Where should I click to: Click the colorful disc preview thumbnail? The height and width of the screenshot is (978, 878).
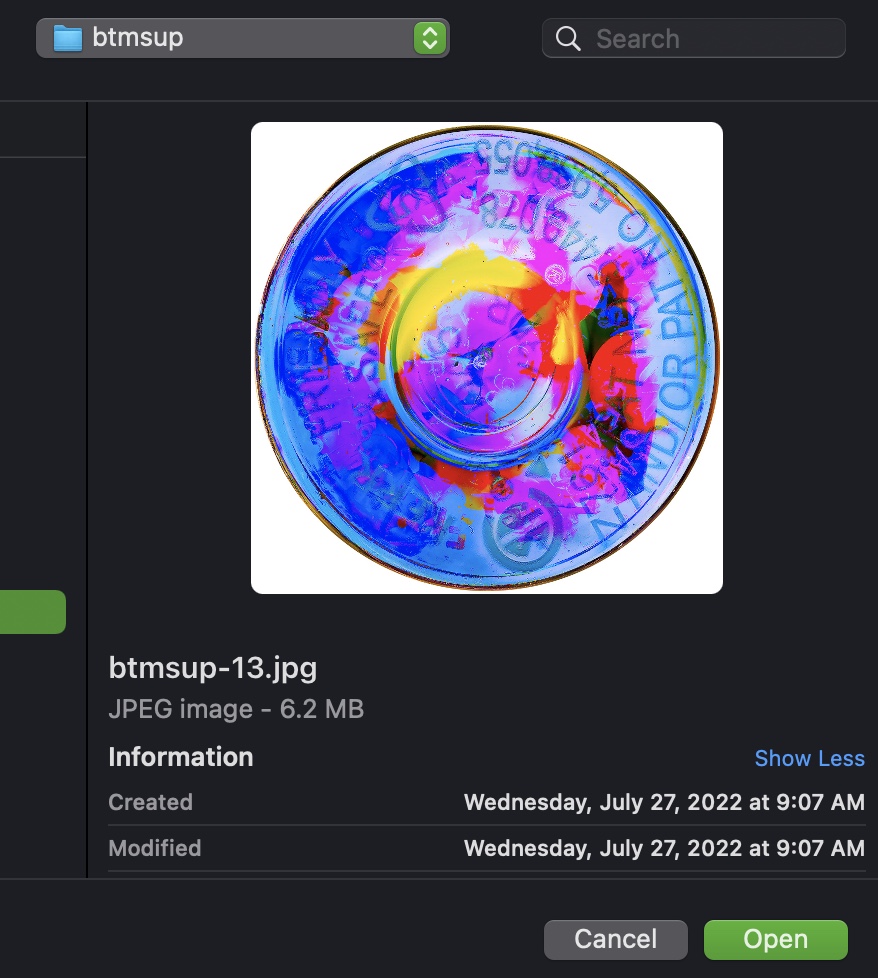click(x=486, y=358)
